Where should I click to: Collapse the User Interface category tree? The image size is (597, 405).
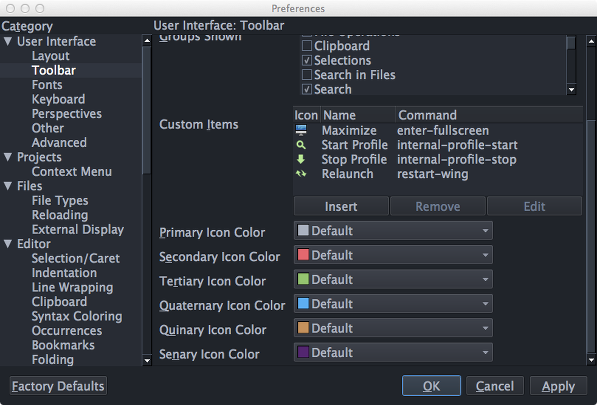(x=8, y=41)
